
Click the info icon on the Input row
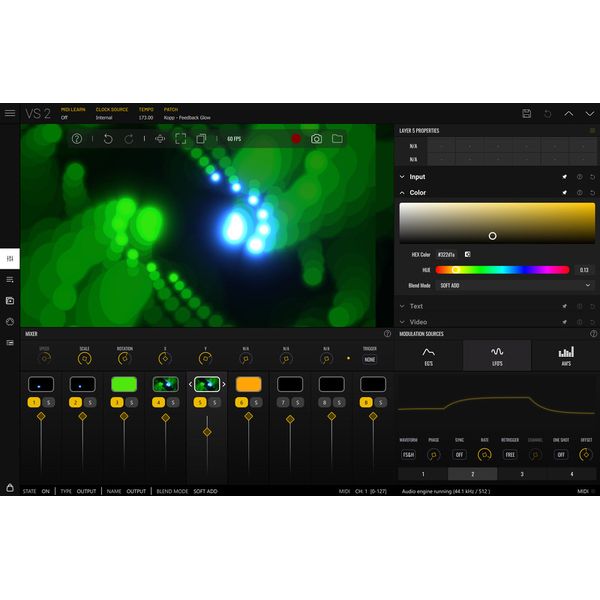pos(579,177)
